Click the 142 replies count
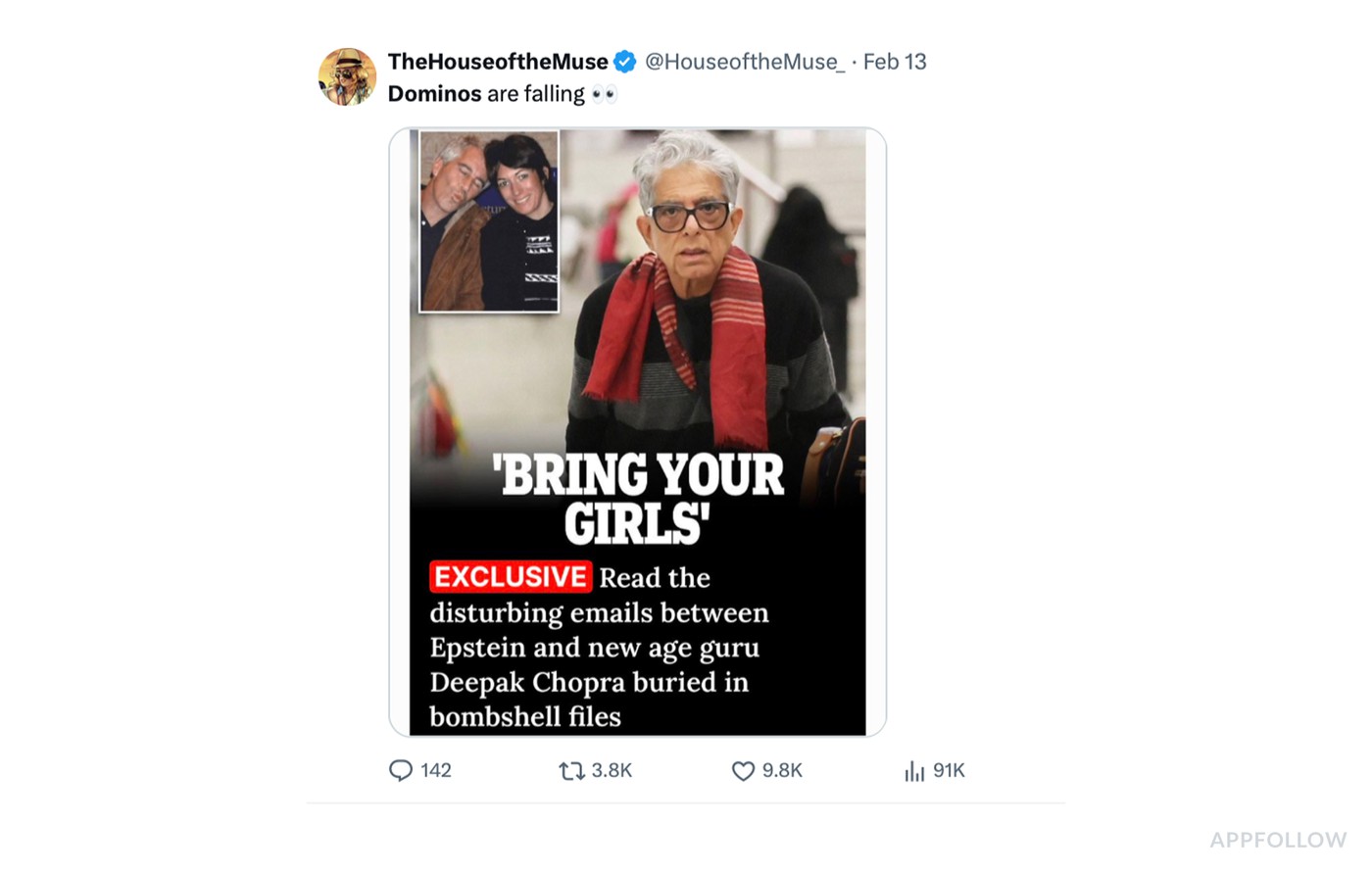 (436, 771)
